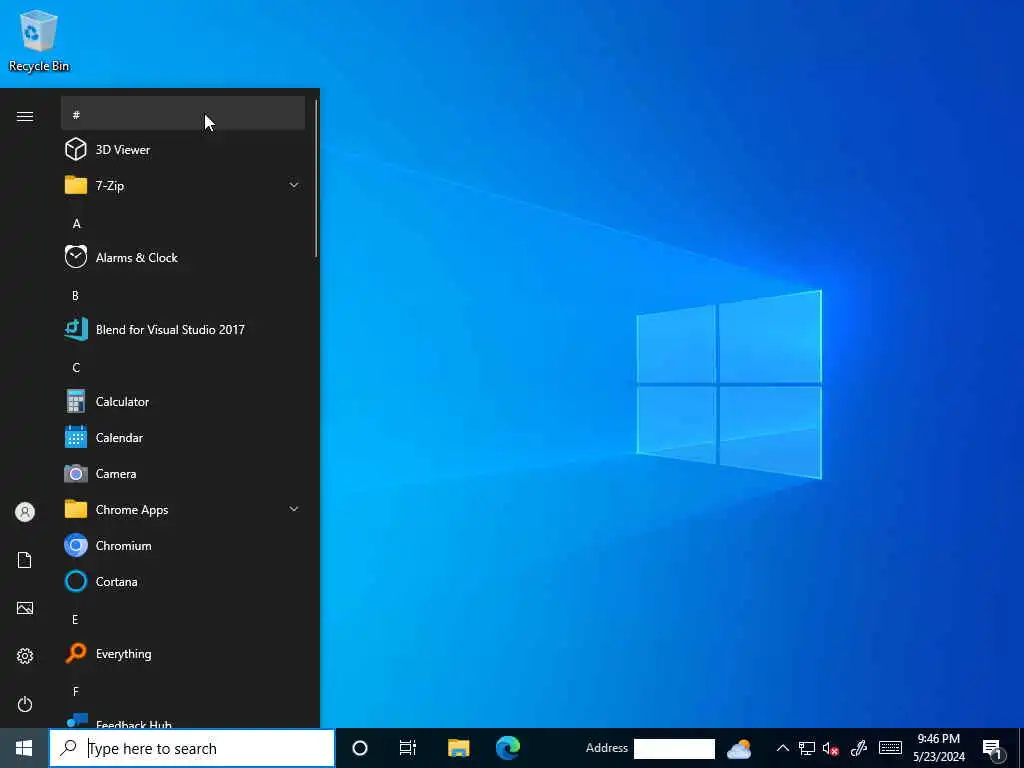Launch Microsoft Edge from taskbar

[x=507, y=748]
